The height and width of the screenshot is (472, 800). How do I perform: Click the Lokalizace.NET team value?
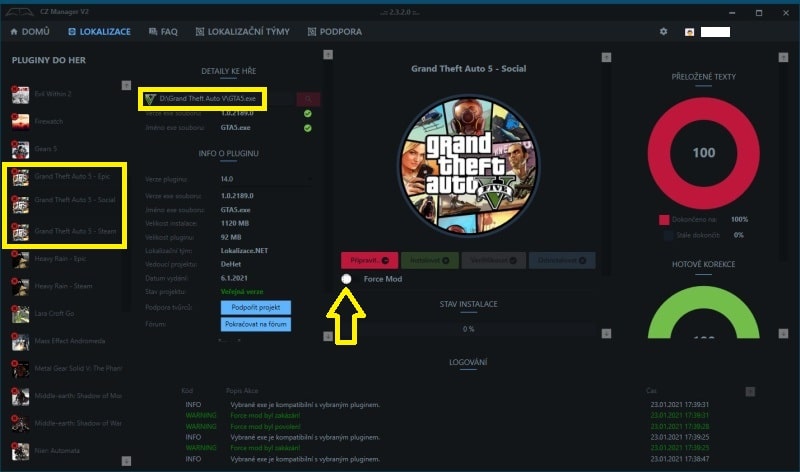tap(244, 251)
